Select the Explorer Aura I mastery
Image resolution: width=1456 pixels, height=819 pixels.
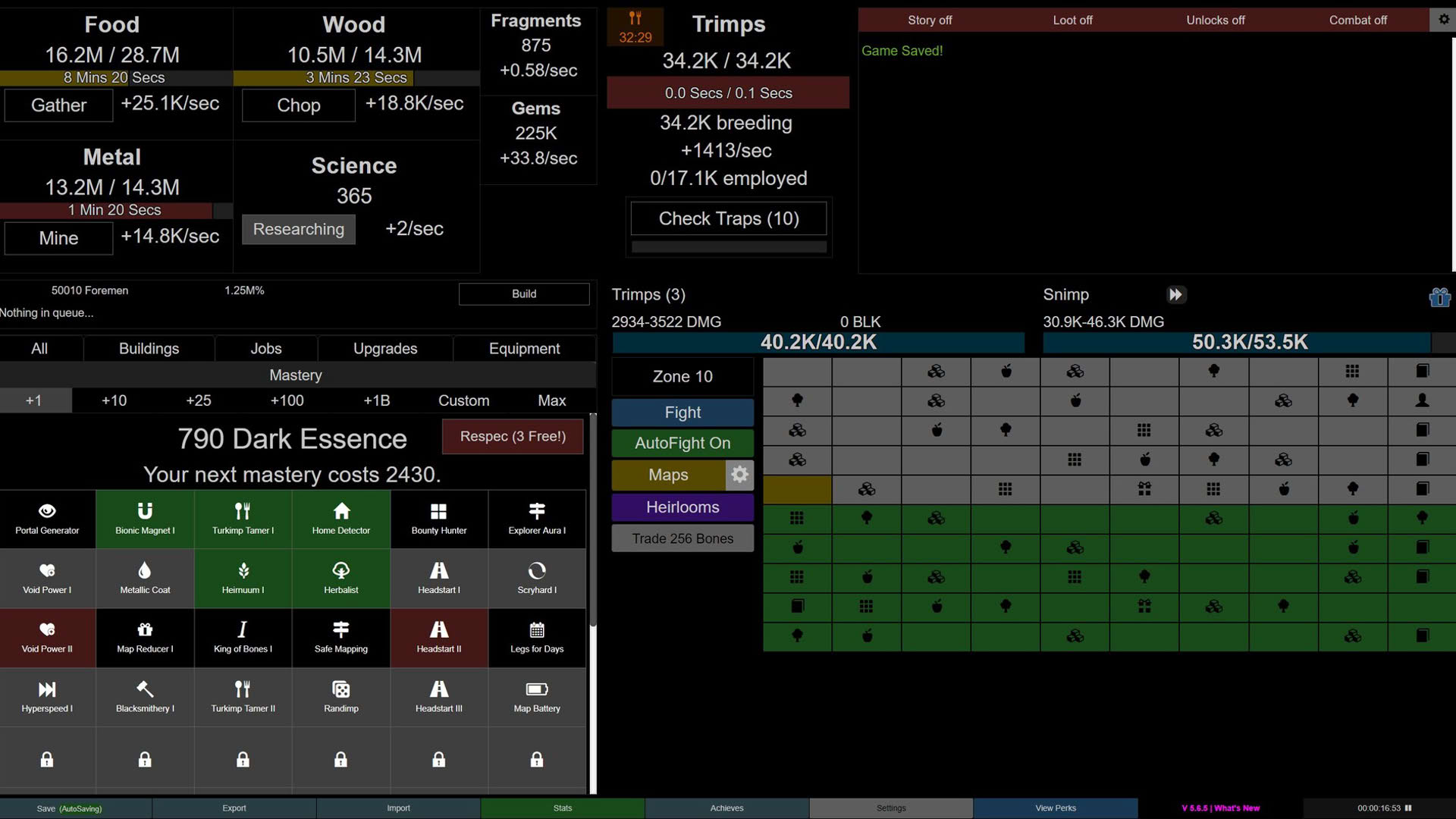(536, 519)
